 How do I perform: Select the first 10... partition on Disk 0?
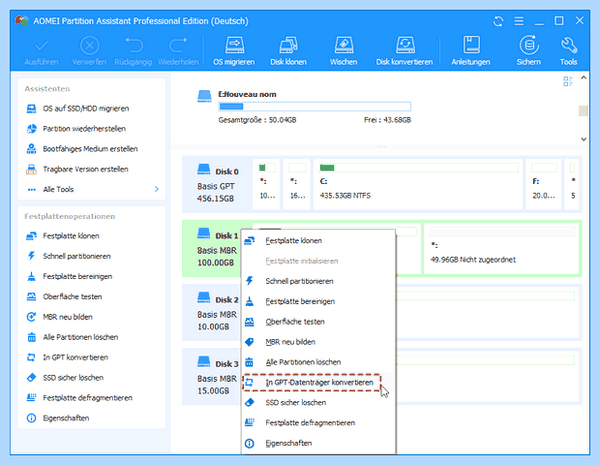tap(266, 184)
